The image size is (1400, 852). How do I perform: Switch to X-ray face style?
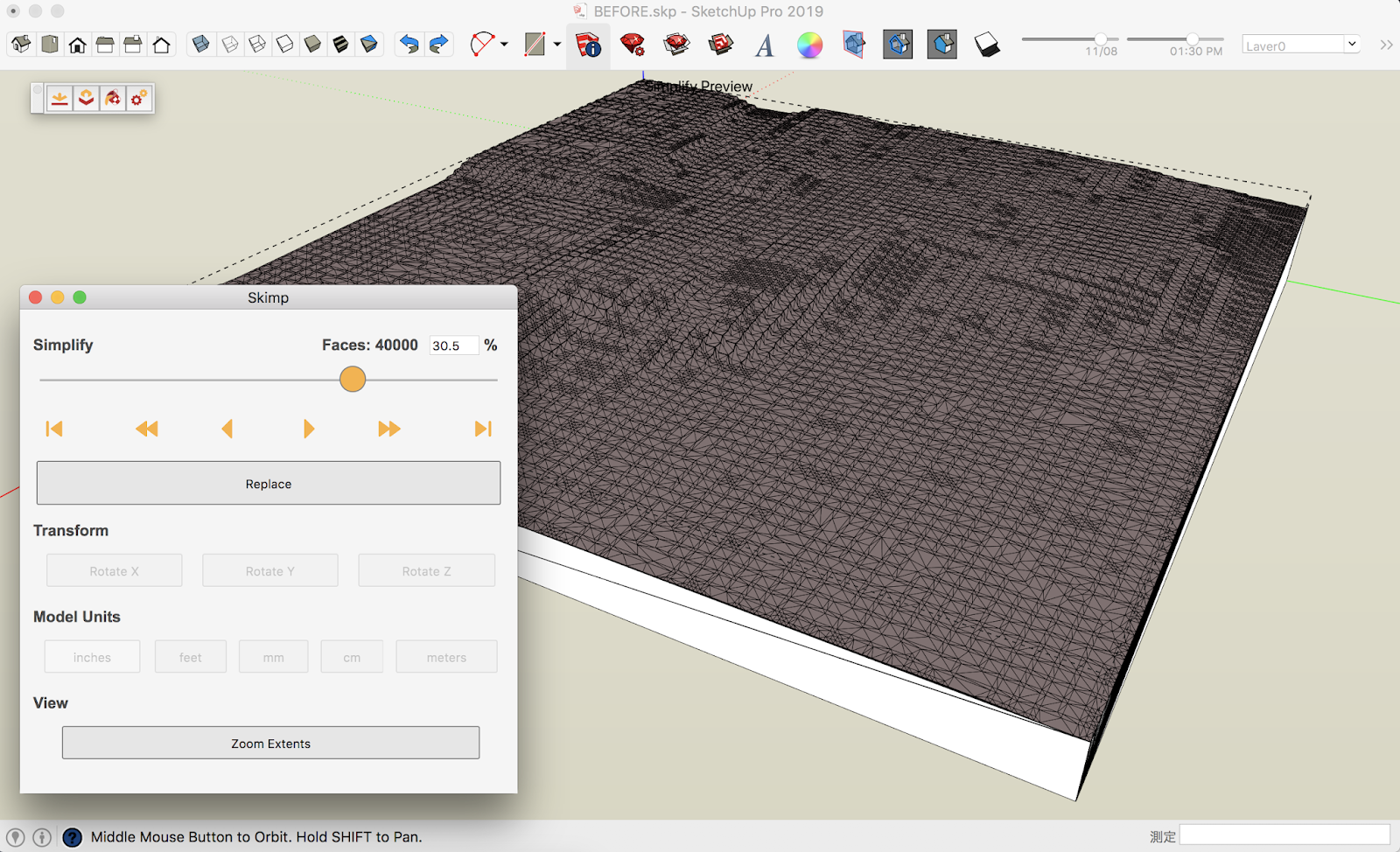pos(200,44)
